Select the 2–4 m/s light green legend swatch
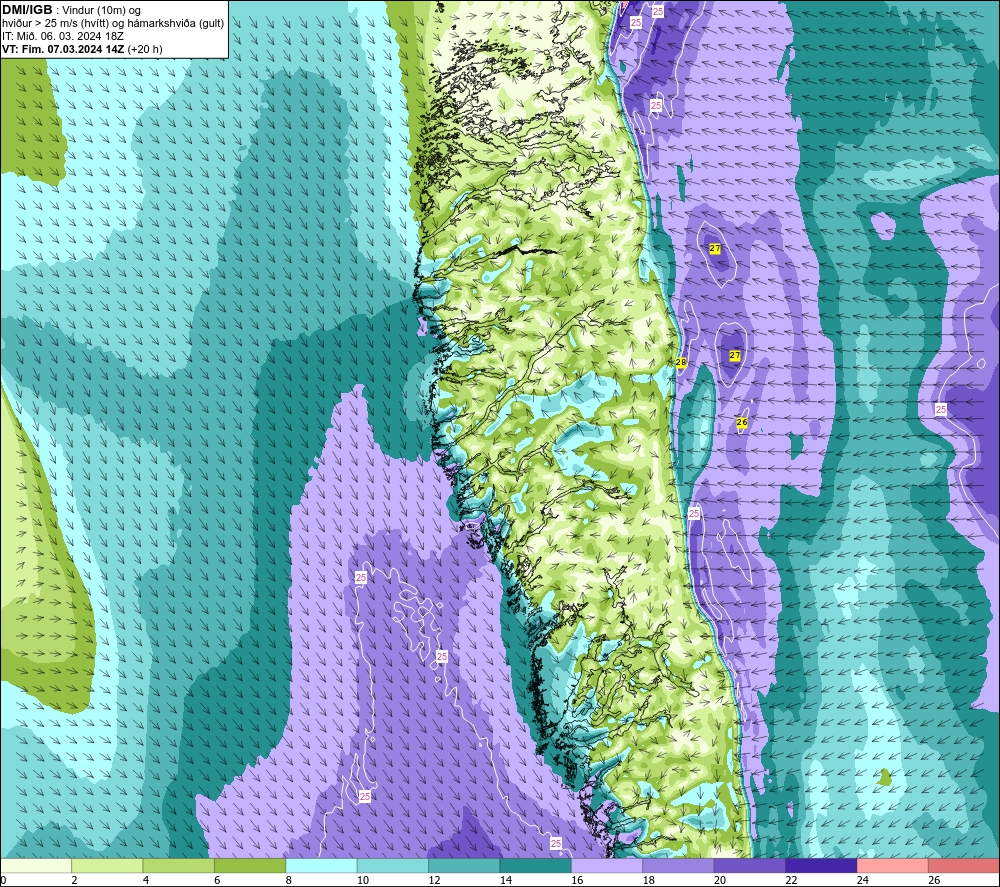1000x887 pixels. pos(107,865)
